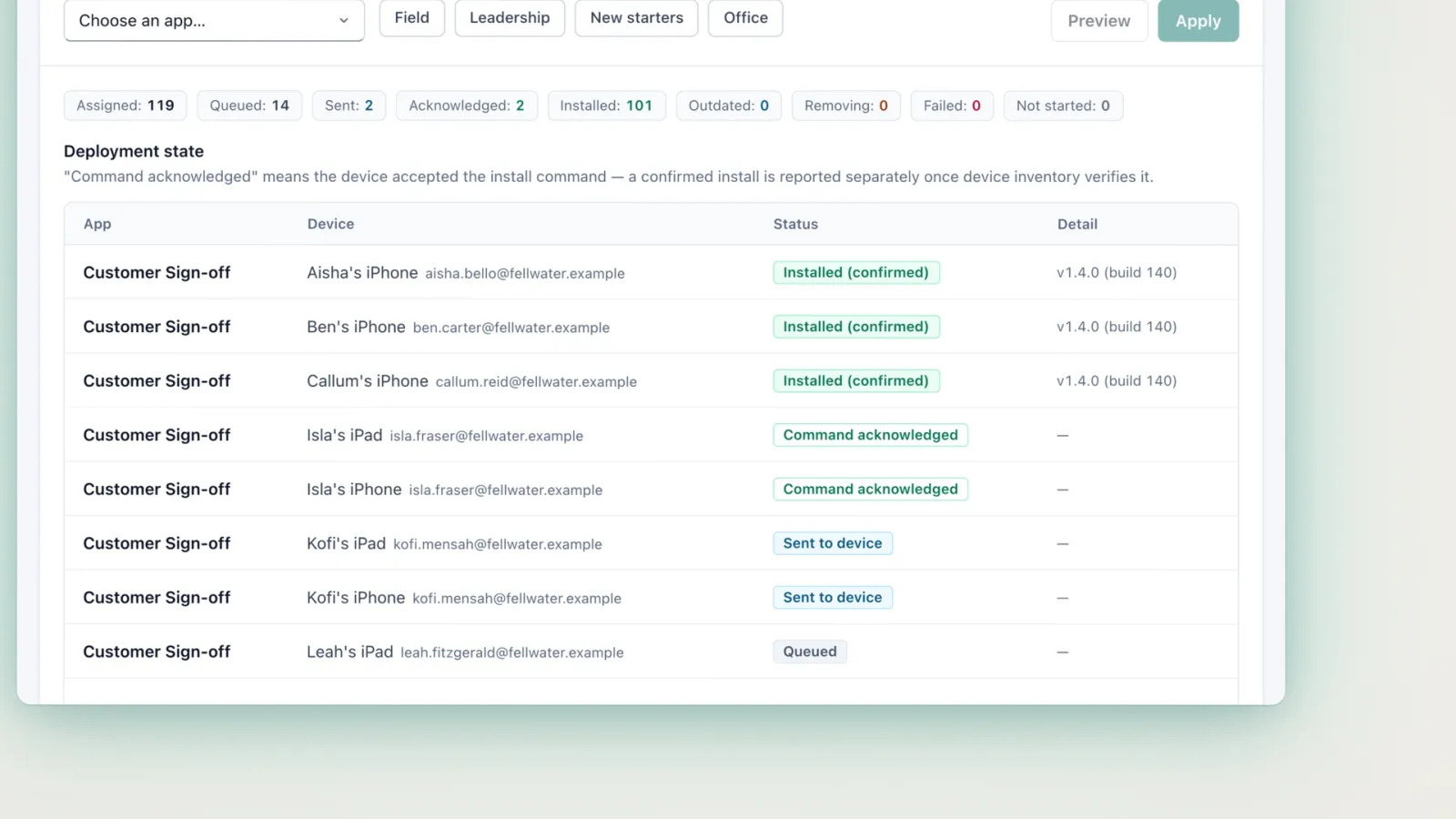
Task: Select Aisha's iPhone device row
Action: point(651,272)
